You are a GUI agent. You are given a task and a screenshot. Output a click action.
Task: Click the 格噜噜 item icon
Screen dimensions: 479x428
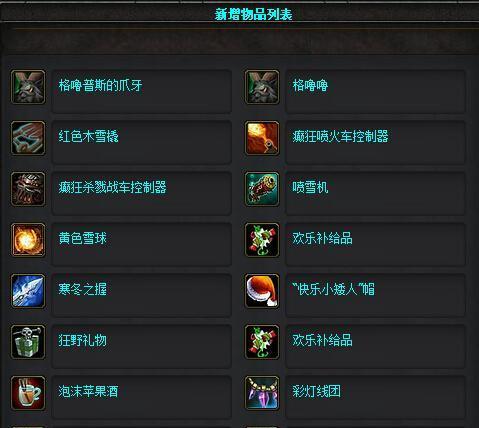point(262,87)
